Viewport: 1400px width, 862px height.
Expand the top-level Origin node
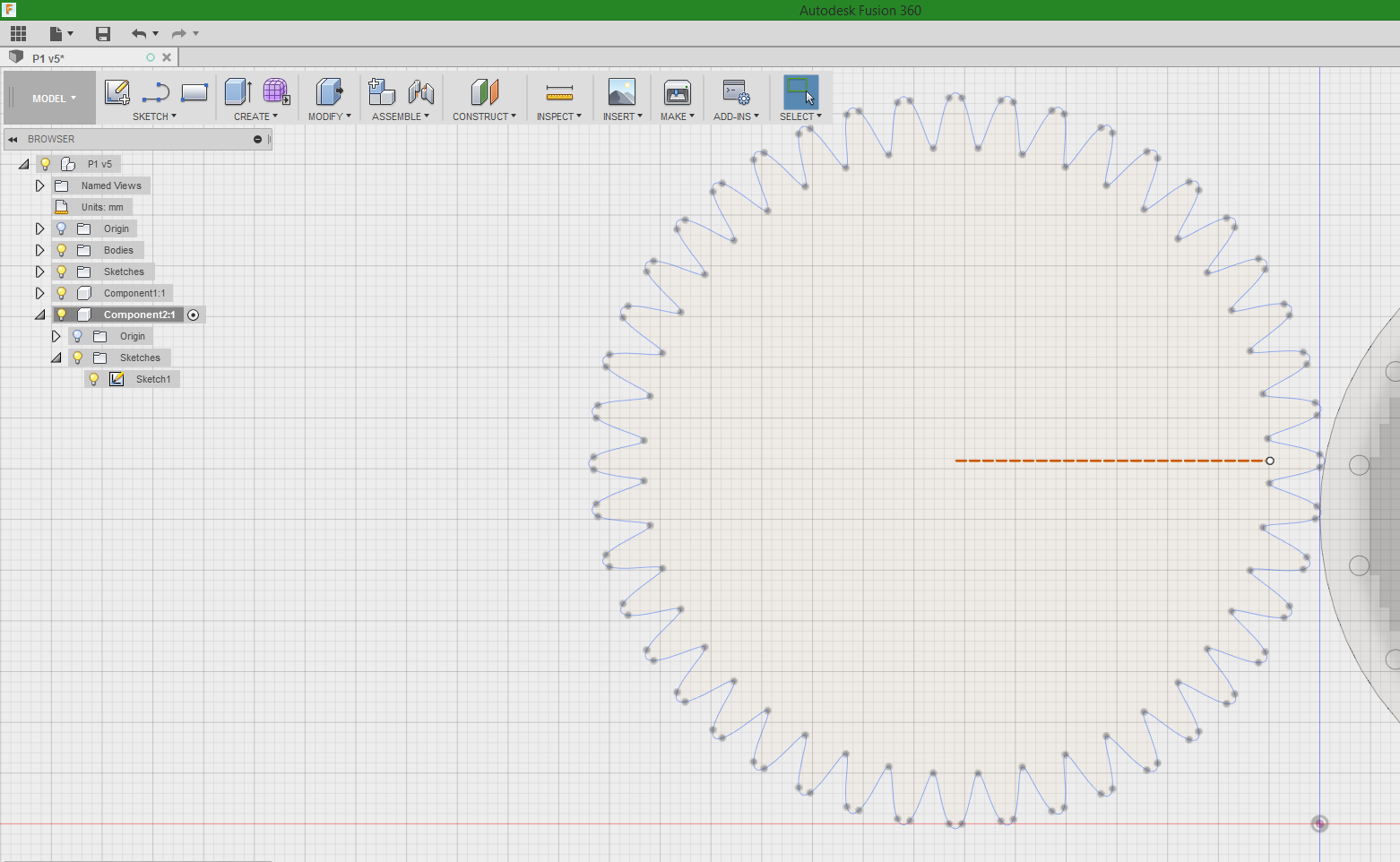[x=39, y=228]
